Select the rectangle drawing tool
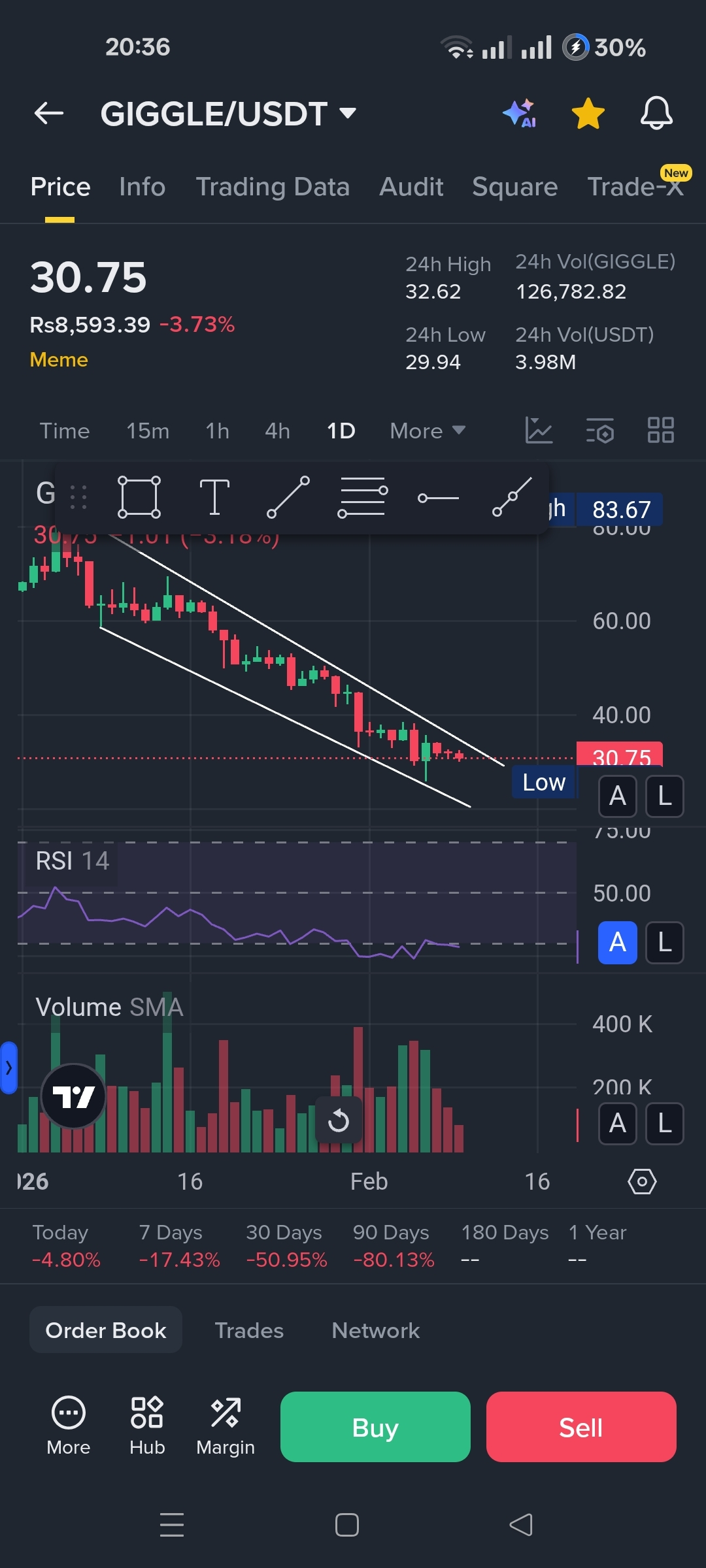706x1568 pixels. coord(139,497)
